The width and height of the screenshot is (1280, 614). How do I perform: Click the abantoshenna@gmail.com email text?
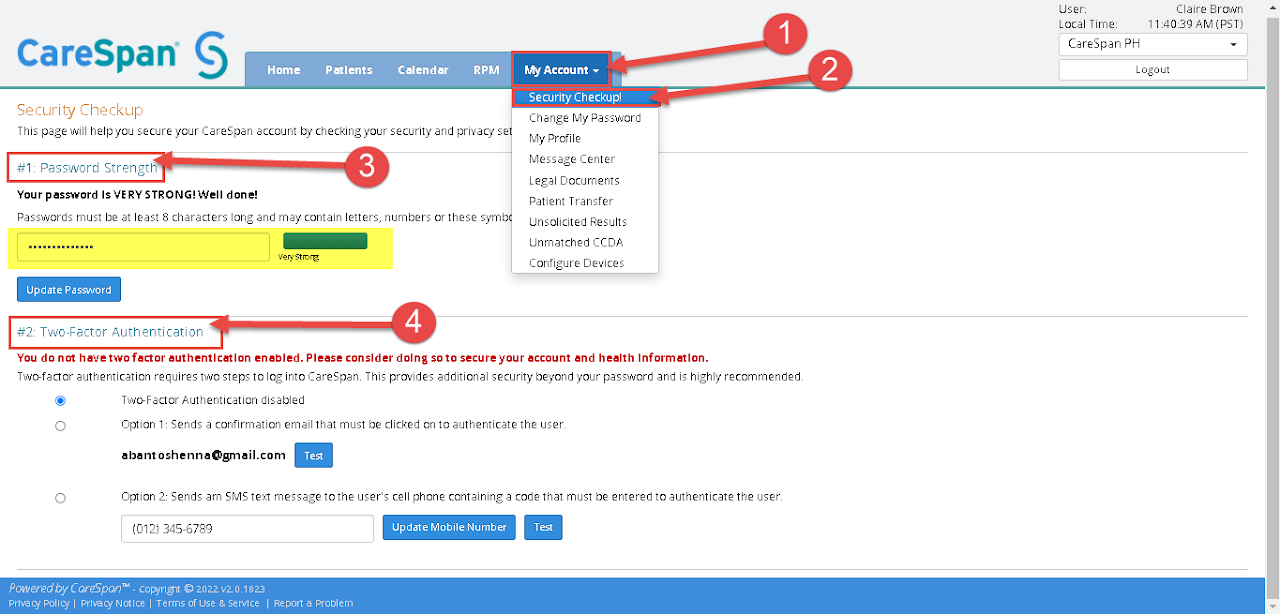click(204, 455)
